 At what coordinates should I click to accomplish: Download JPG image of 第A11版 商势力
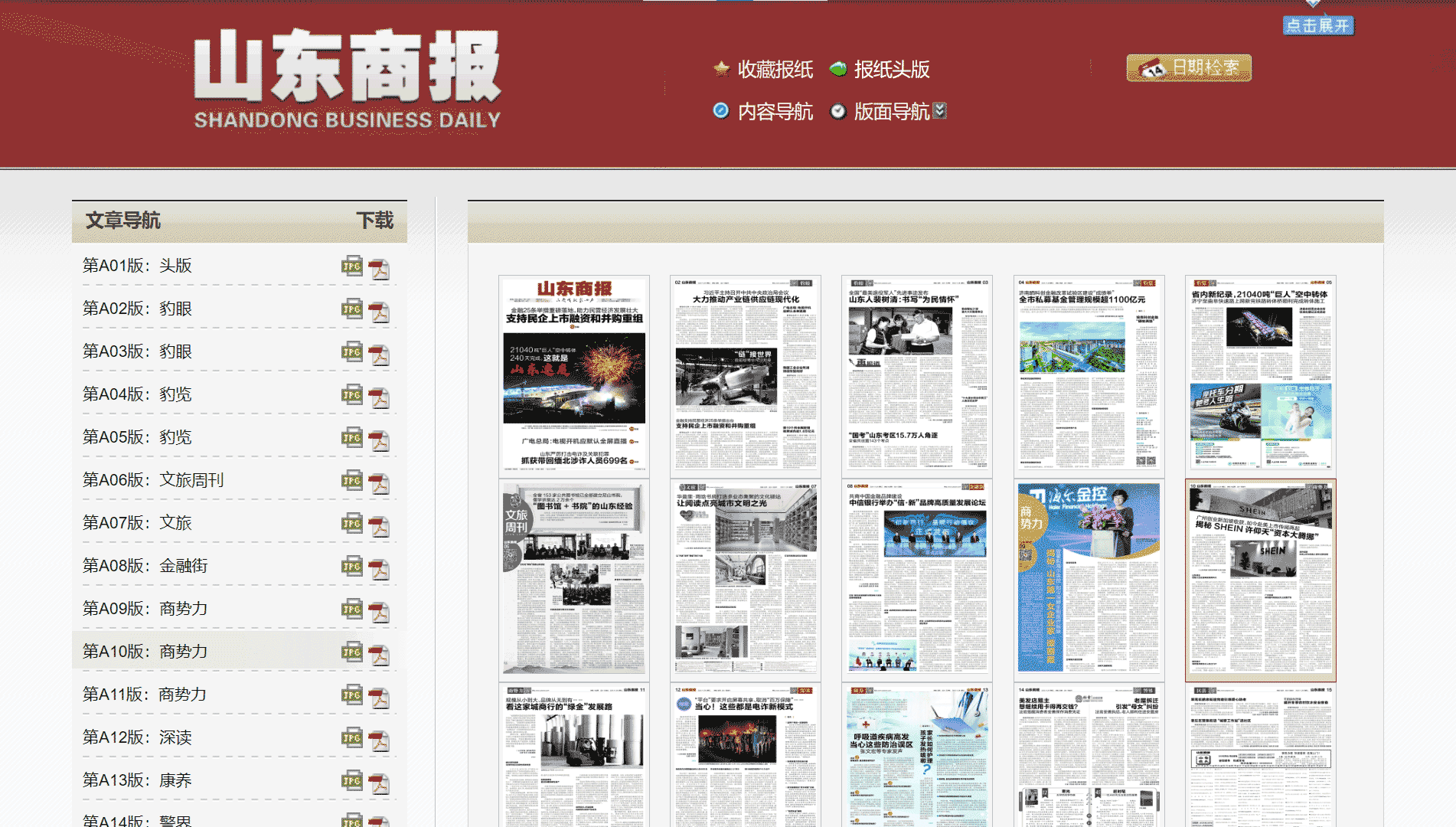(352, 695)
